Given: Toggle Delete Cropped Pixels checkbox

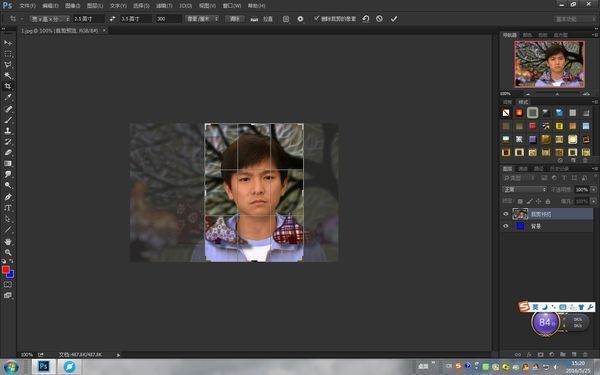Looking at the screenshot, I should [x=316, y=18].
